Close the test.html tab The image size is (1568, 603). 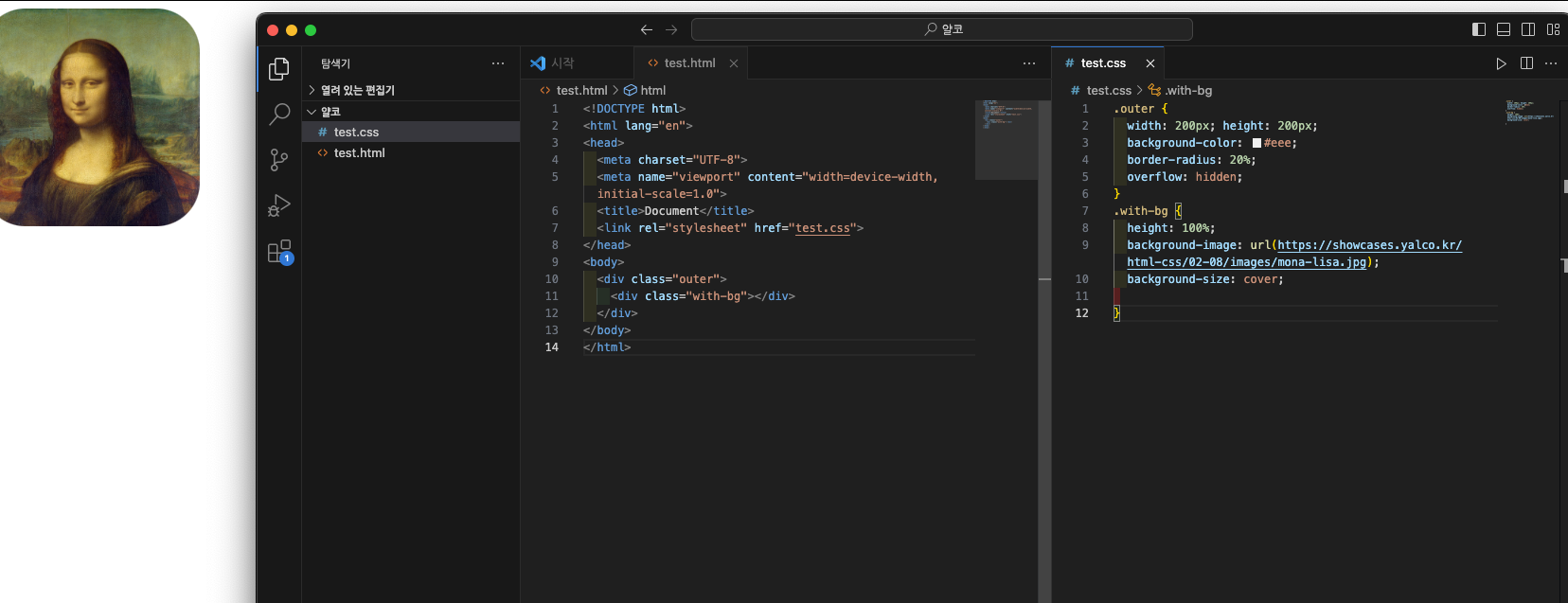734,63
